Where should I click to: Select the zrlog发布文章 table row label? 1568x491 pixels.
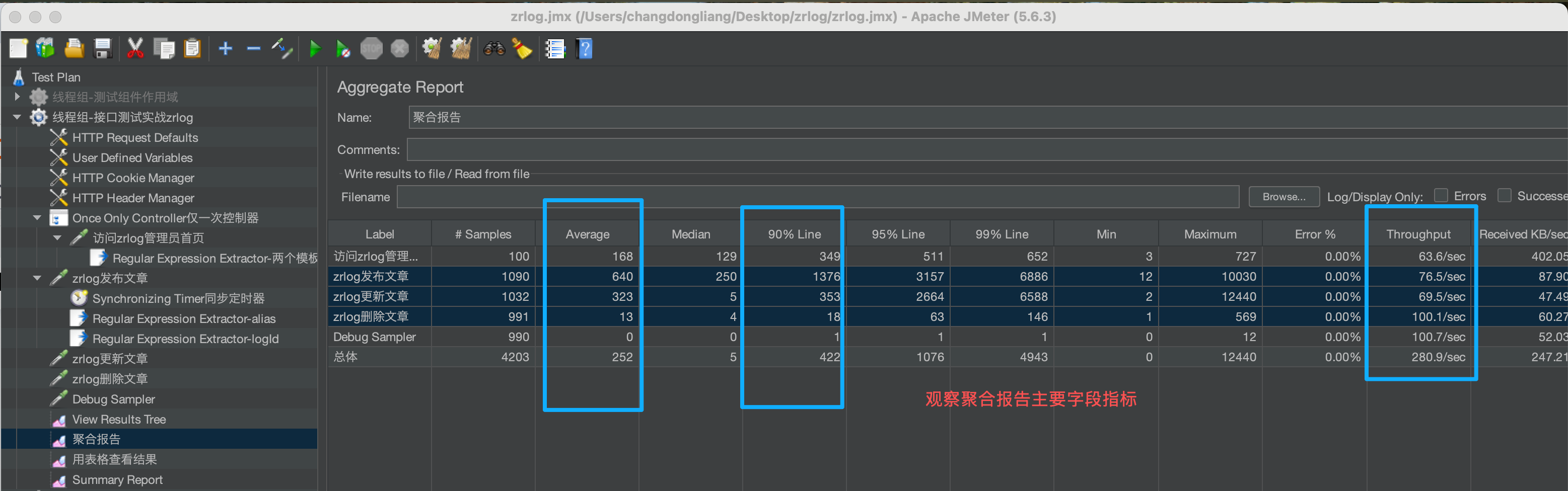click(371, 276)
